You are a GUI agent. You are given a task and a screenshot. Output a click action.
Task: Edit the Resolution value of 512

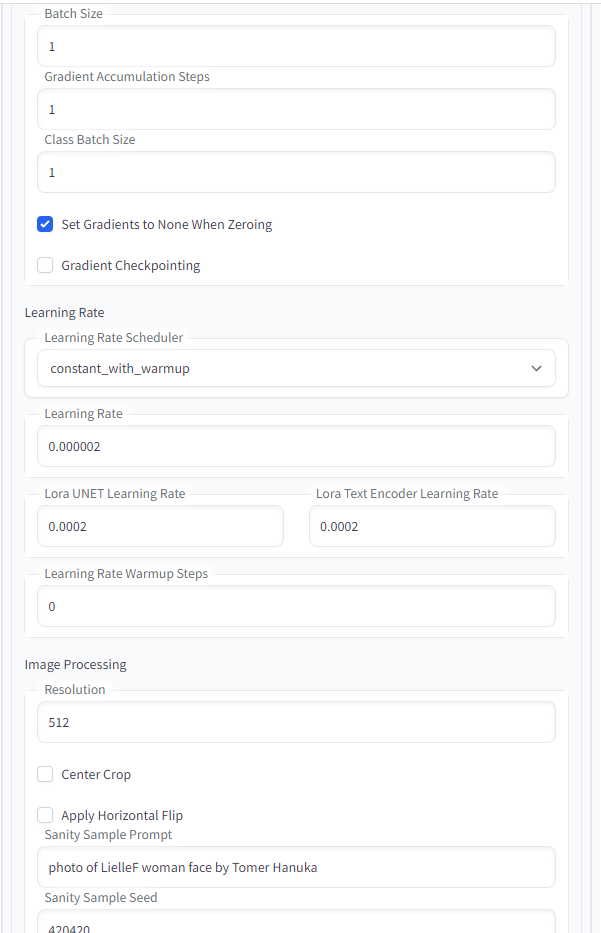click(296, 721)
